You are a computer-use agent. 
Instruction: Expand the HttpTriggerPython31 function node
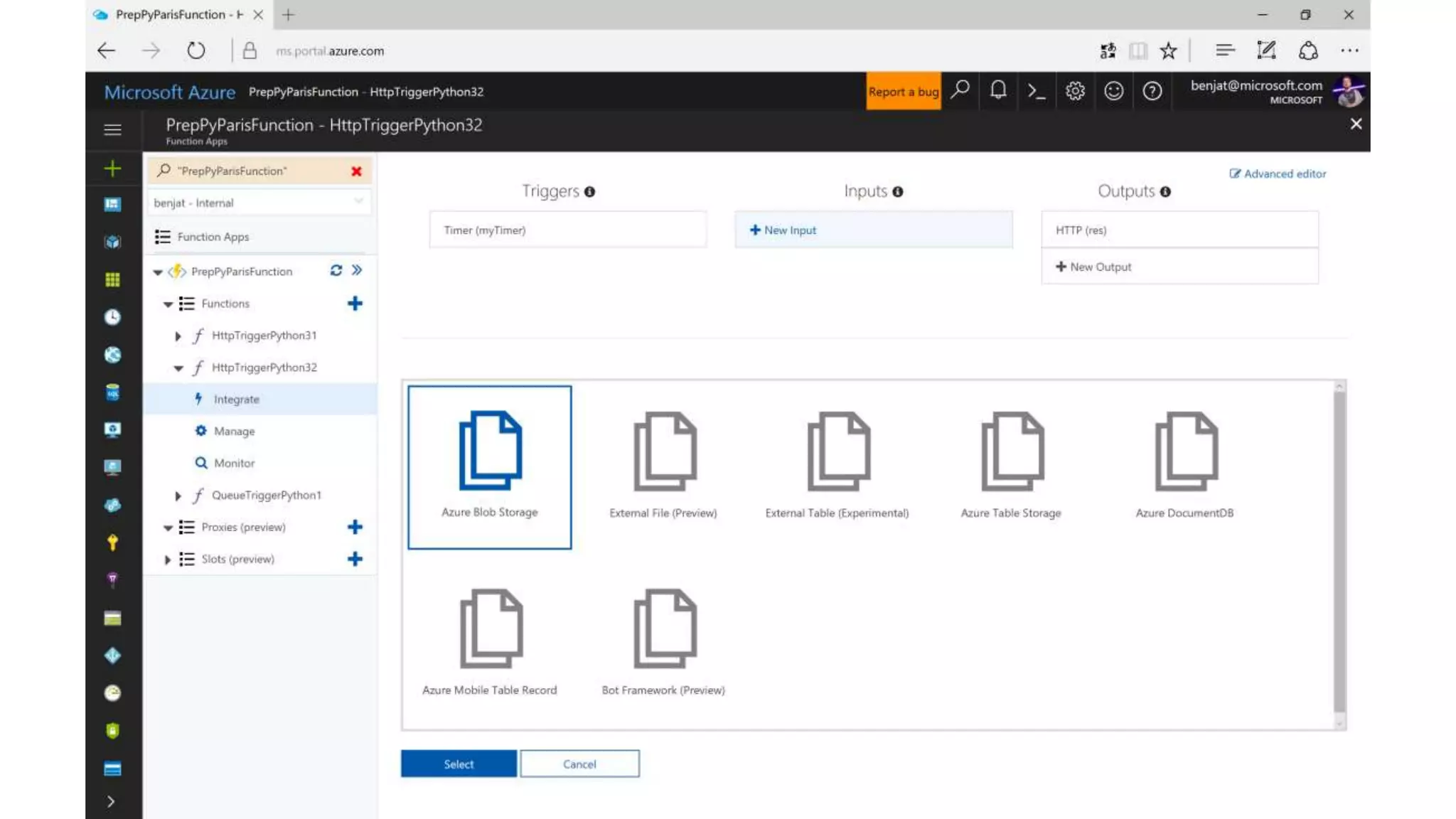(178, 336)
